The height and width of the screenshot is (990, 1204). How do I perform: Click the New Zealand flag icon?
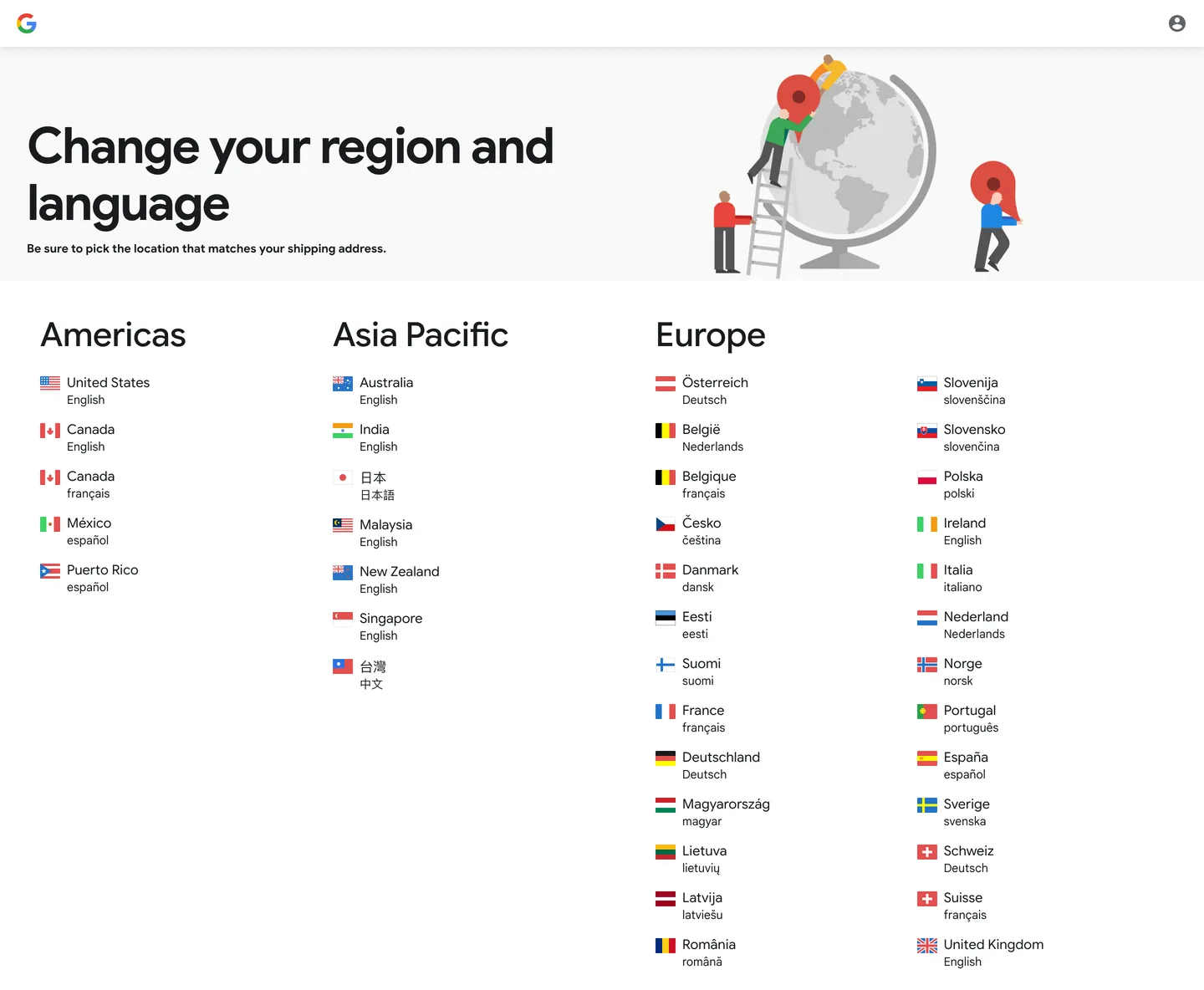pyautogui.click(x=343, y=572)
